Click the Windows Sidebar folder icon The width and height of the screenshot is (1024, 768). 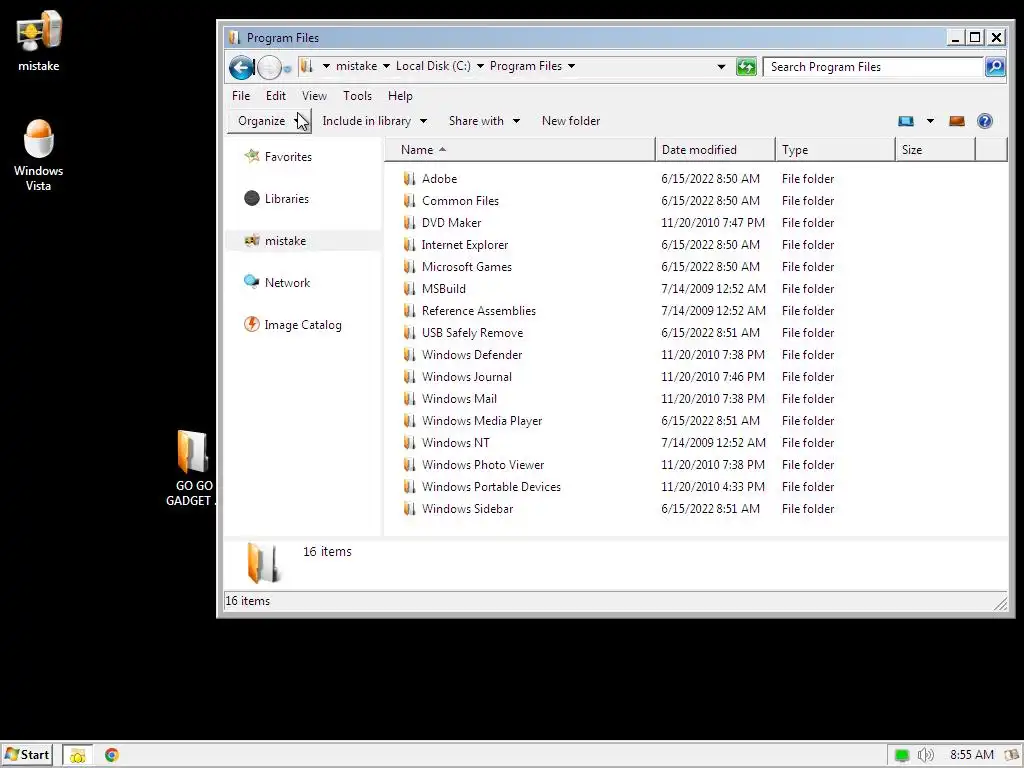409,509
